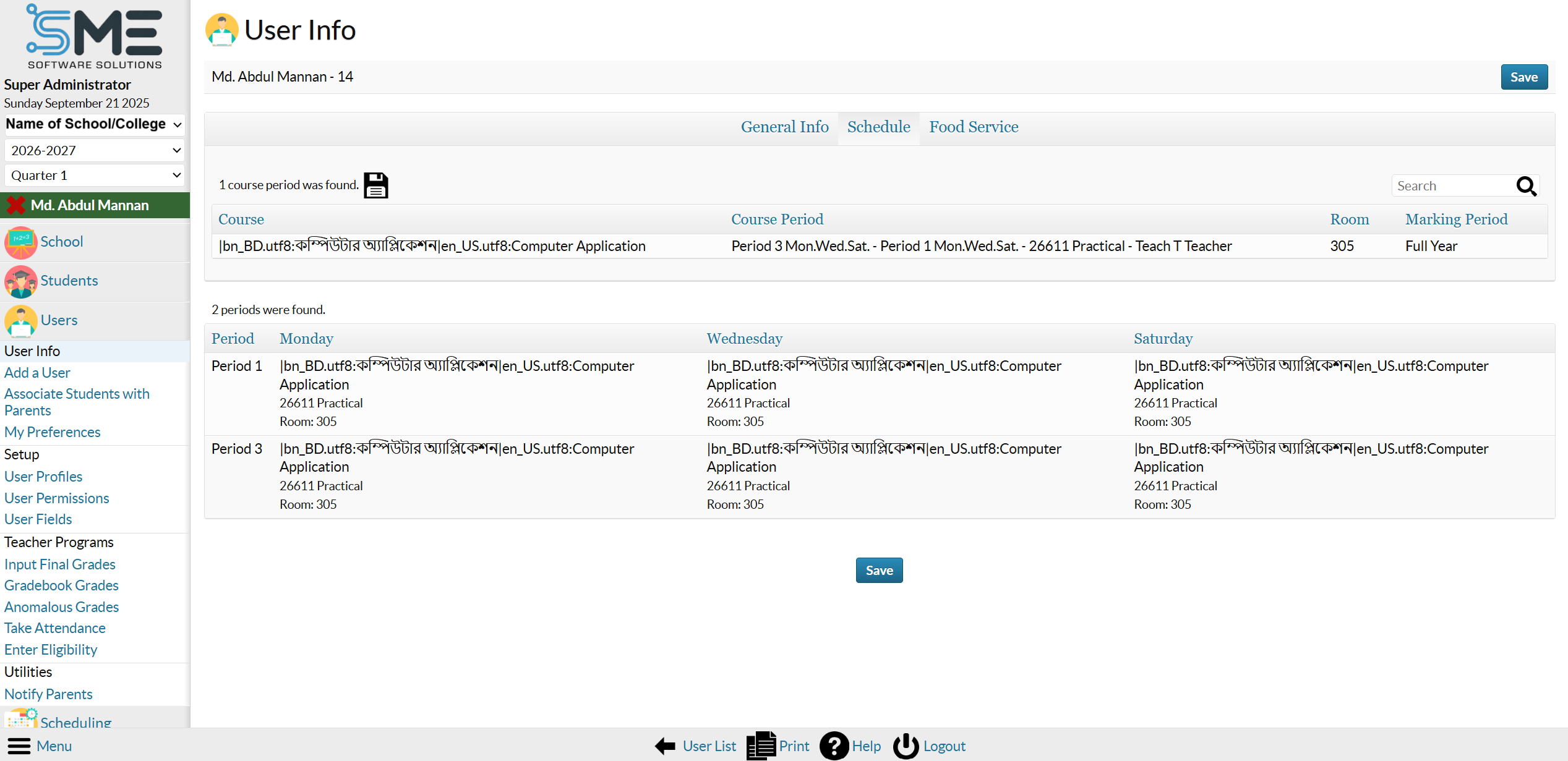Open the Students module icon
Screen dimensions: 1568x761
[20, 281]
